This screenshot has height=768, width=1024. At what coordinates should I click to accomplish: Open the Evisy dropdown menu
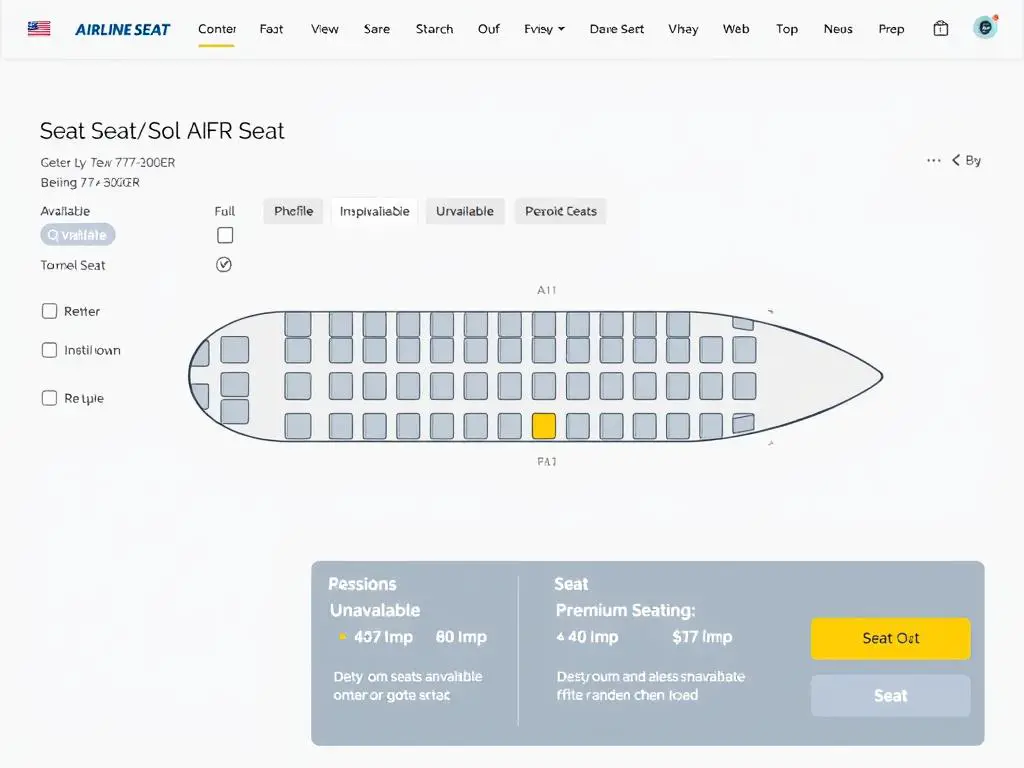pyautogui.click(x=543, y=29)
